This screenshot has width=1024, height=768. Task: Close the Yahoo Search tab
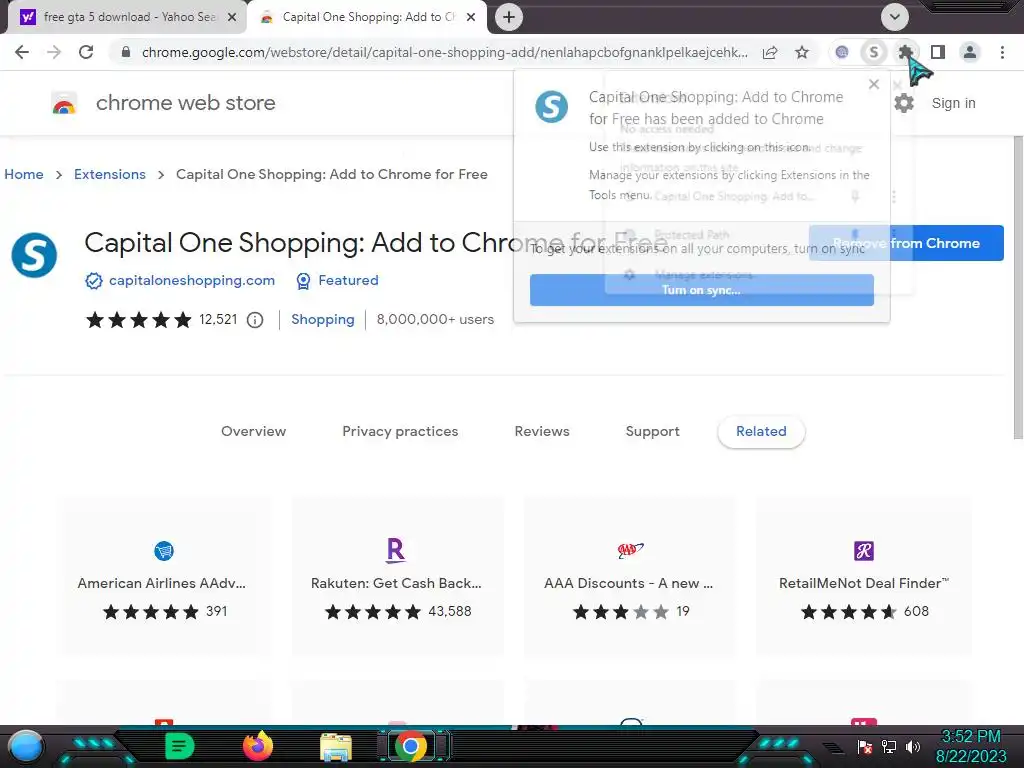point(232,18)
